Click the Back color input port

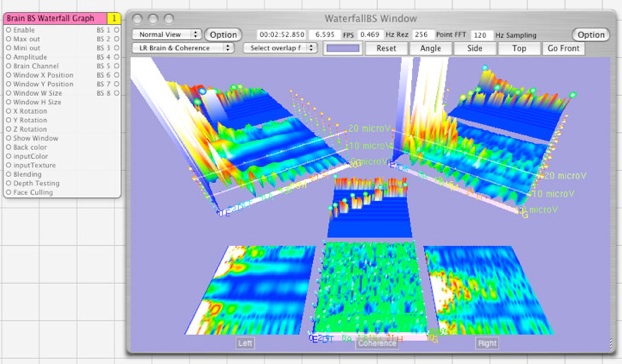(8, 147)
